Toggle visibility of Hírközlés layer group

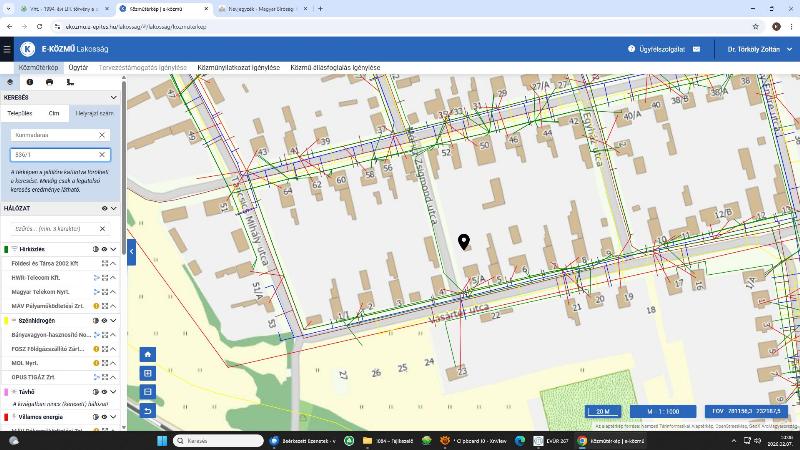pyautogui.click(x=104, y=249)
